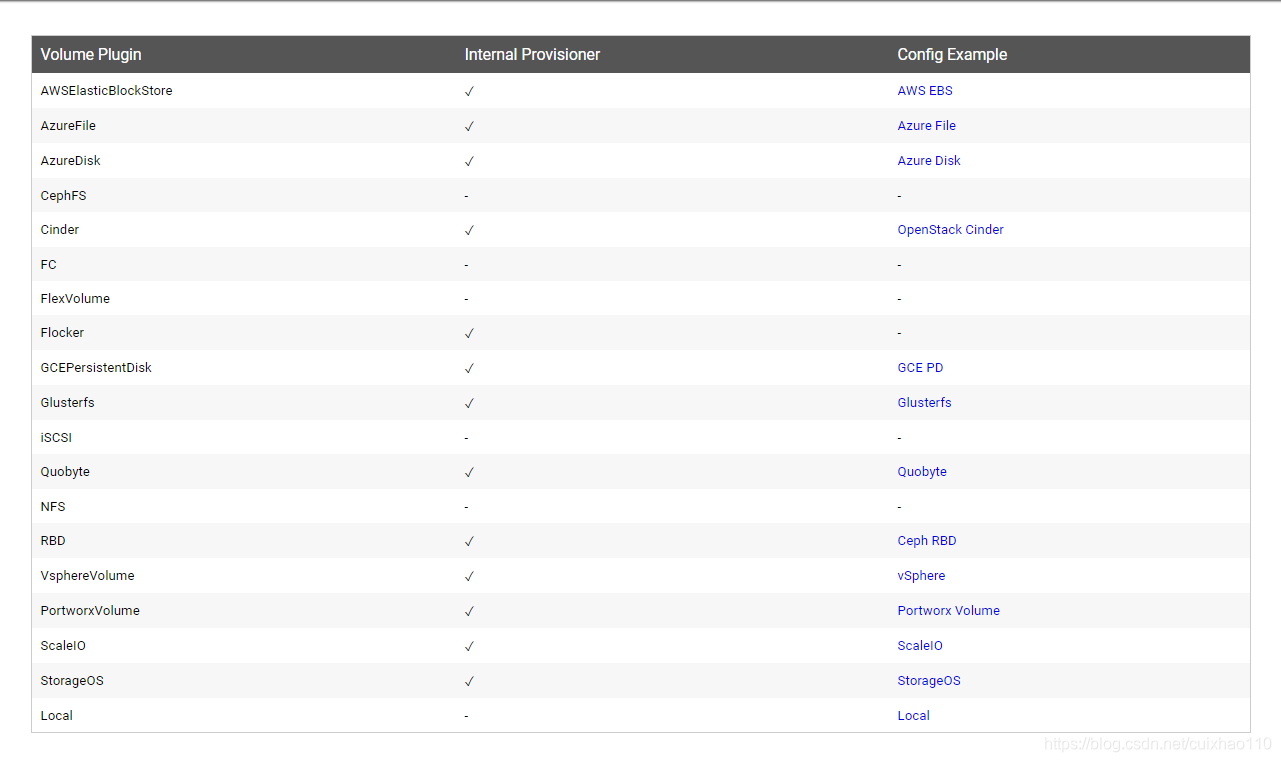The image size is (1281, 762).
Task: Open the Local config example link
Action: pyautogui.click(x=914, y=715)
